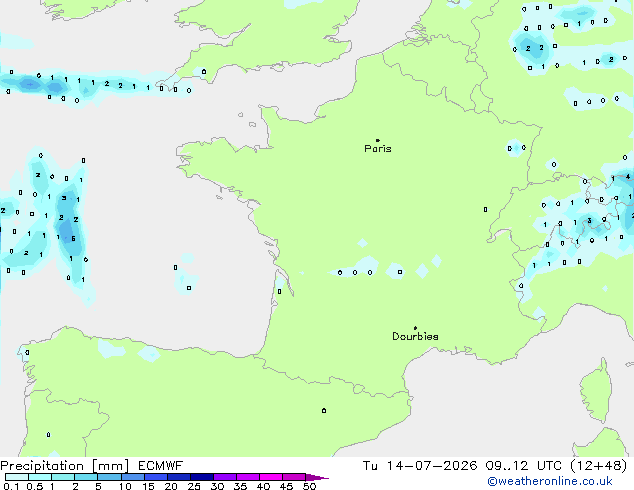Pick the 5–10 mm legend swatch
This screenshot has width=634, height=490.
pos(109,477)
